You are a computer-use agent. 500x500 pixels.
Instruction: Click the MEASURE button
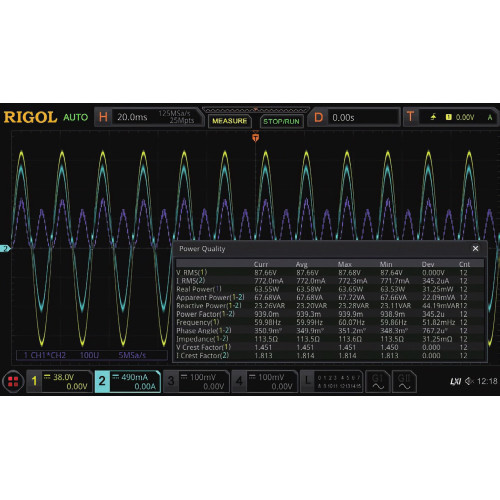point(230,121)
